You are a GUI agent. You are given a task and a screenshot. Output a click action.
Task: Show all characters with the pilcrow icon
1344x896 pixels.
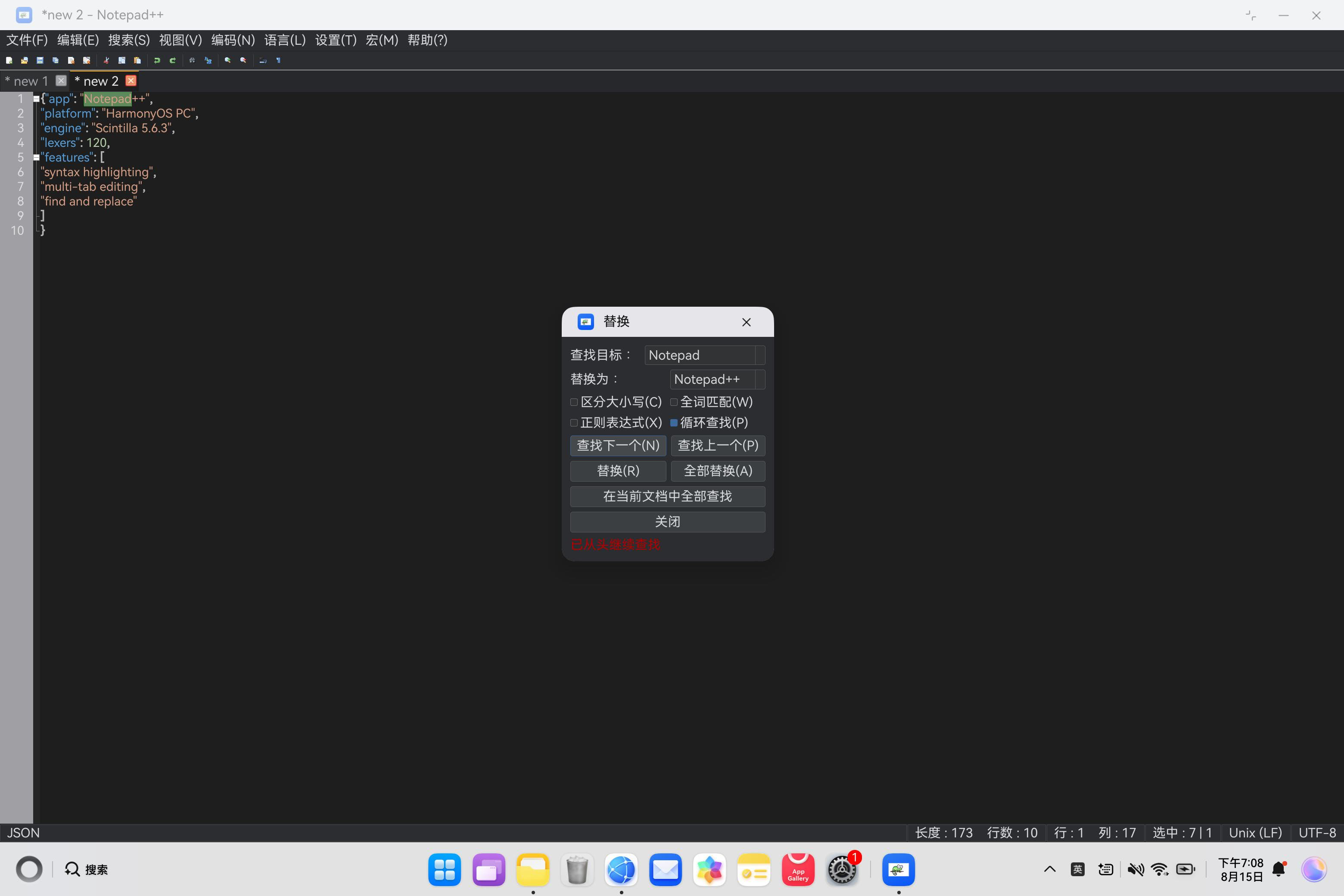(x=278, y=60)
